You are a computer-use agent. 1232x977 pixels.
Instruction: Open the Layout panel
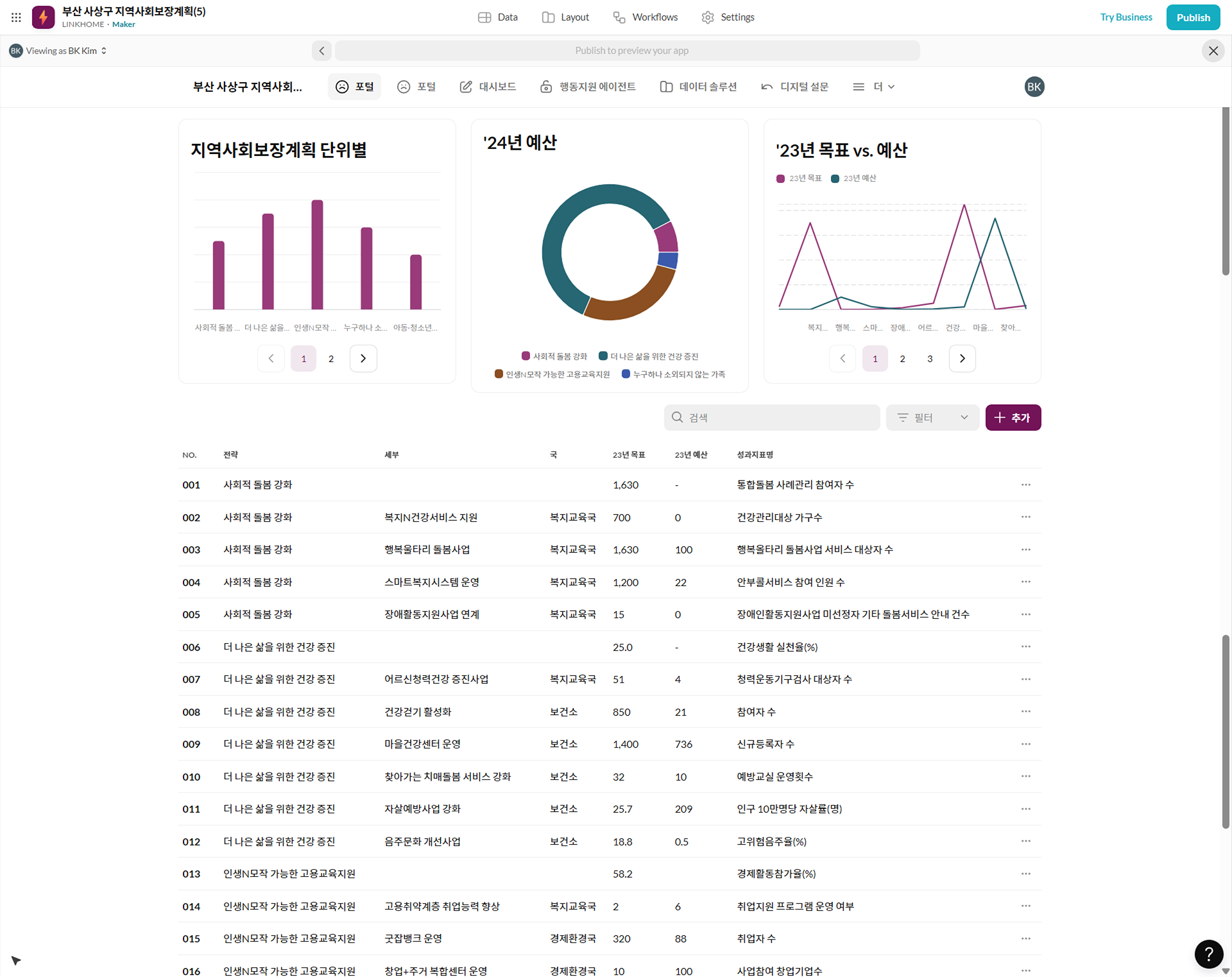tap(565, 17)
